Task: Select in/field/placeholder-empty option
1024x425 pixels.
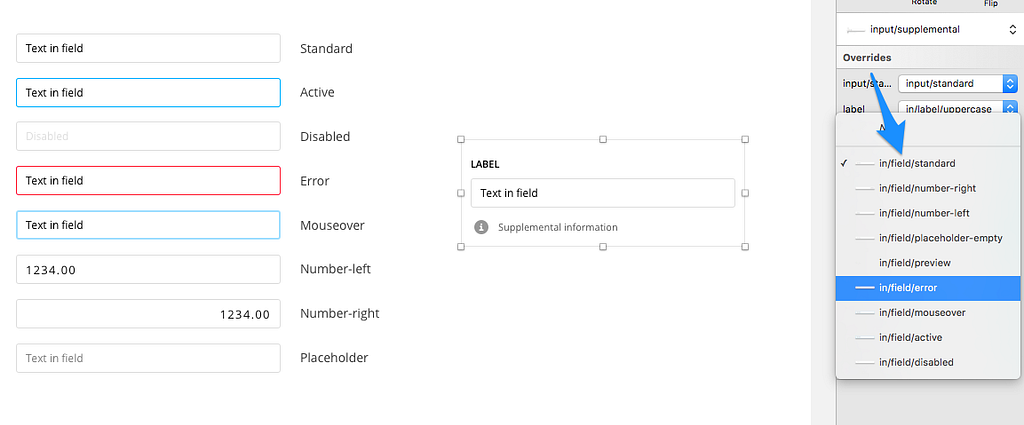Action: [928, 238]
